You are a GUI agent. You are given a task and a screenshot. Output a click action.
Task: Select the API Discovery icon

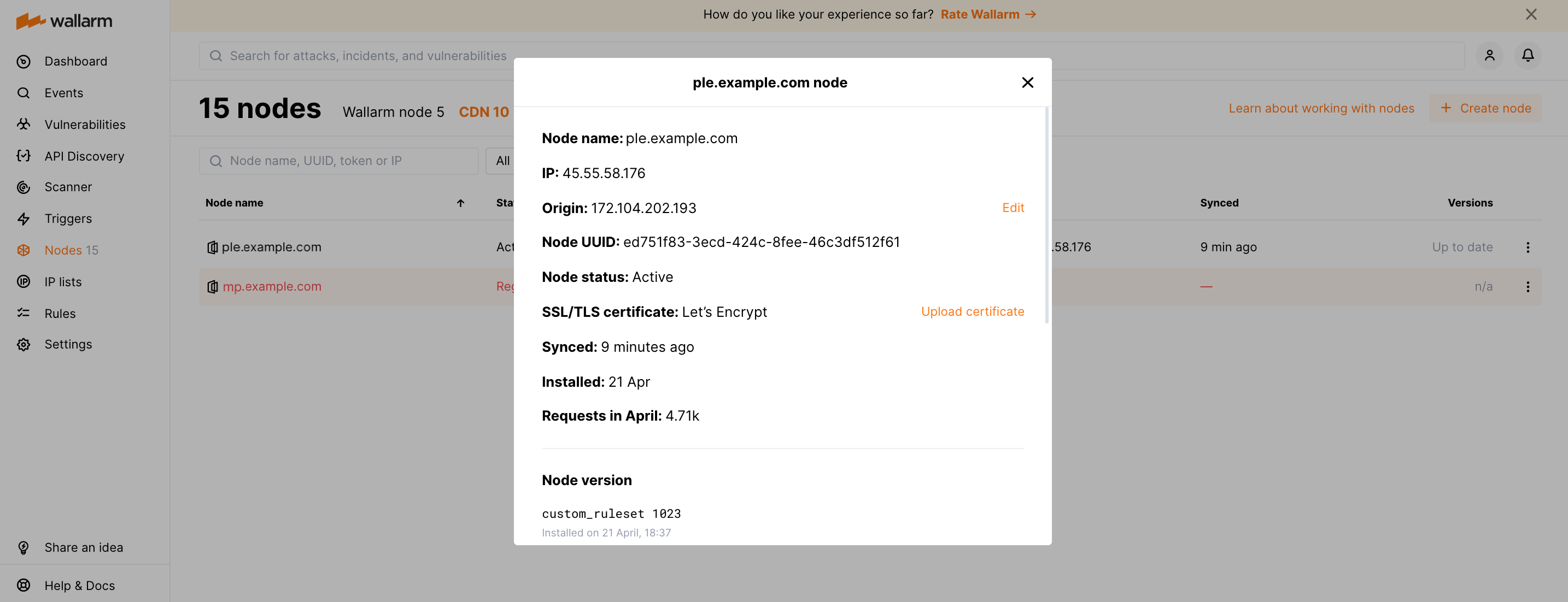(23, 156)
